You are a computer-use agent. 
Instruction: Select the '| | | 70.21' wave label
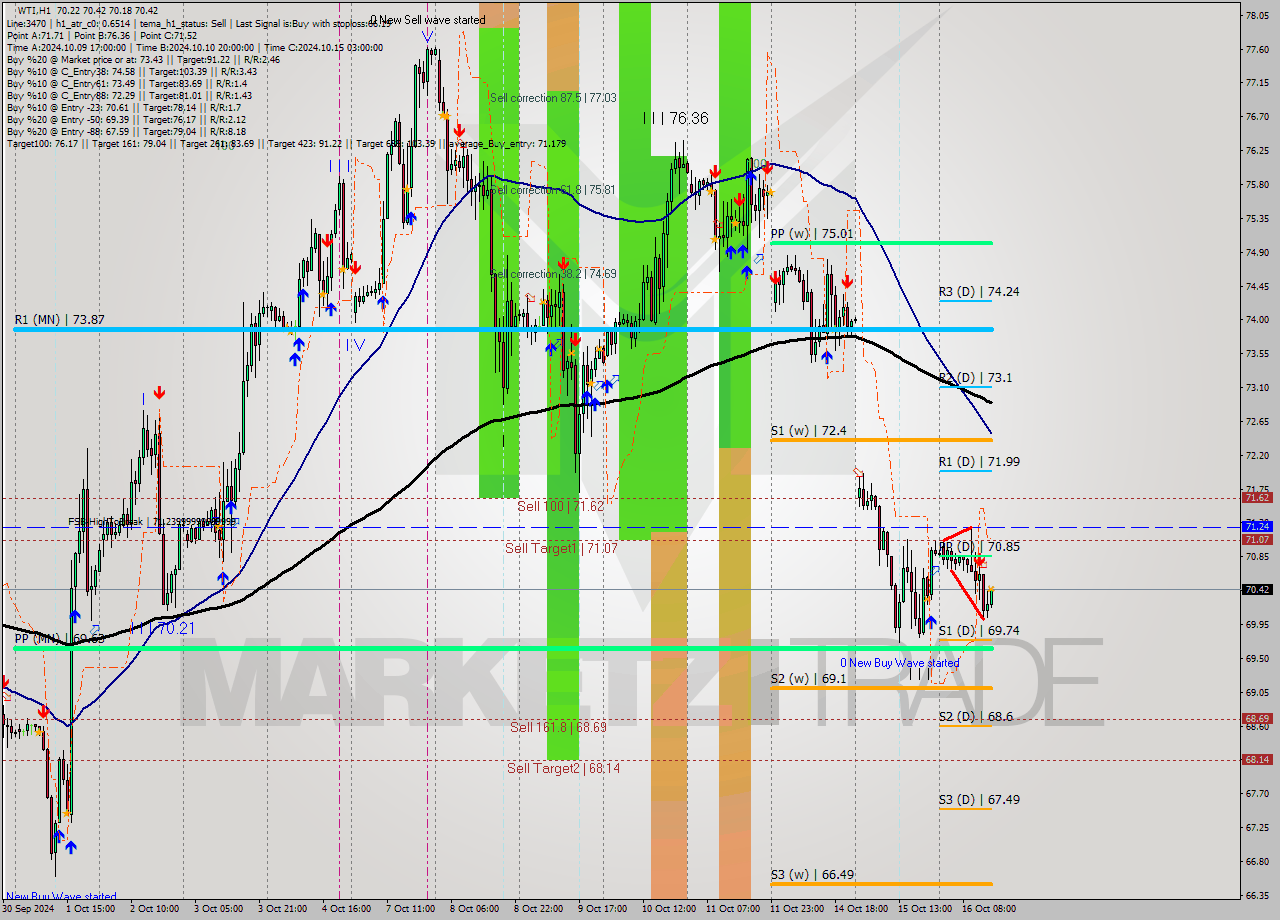click(x=161, y=629)
